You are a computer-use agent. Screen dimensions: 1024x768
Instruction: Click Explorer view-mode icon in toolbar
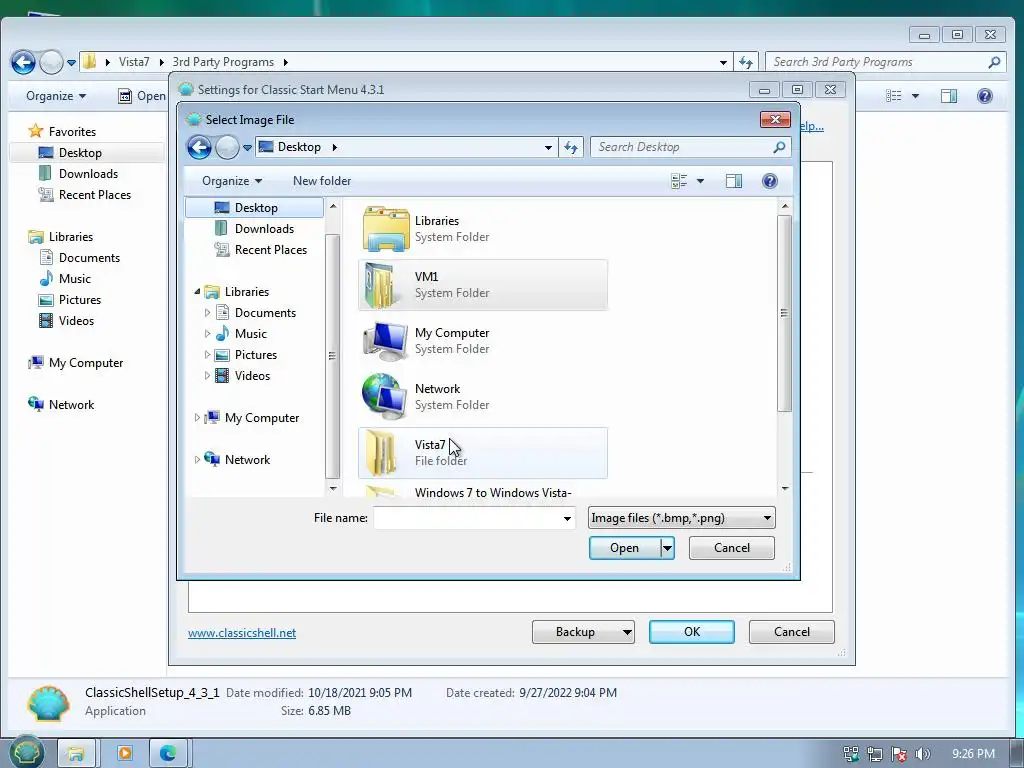pyautogui.click(x=893, y=96)
